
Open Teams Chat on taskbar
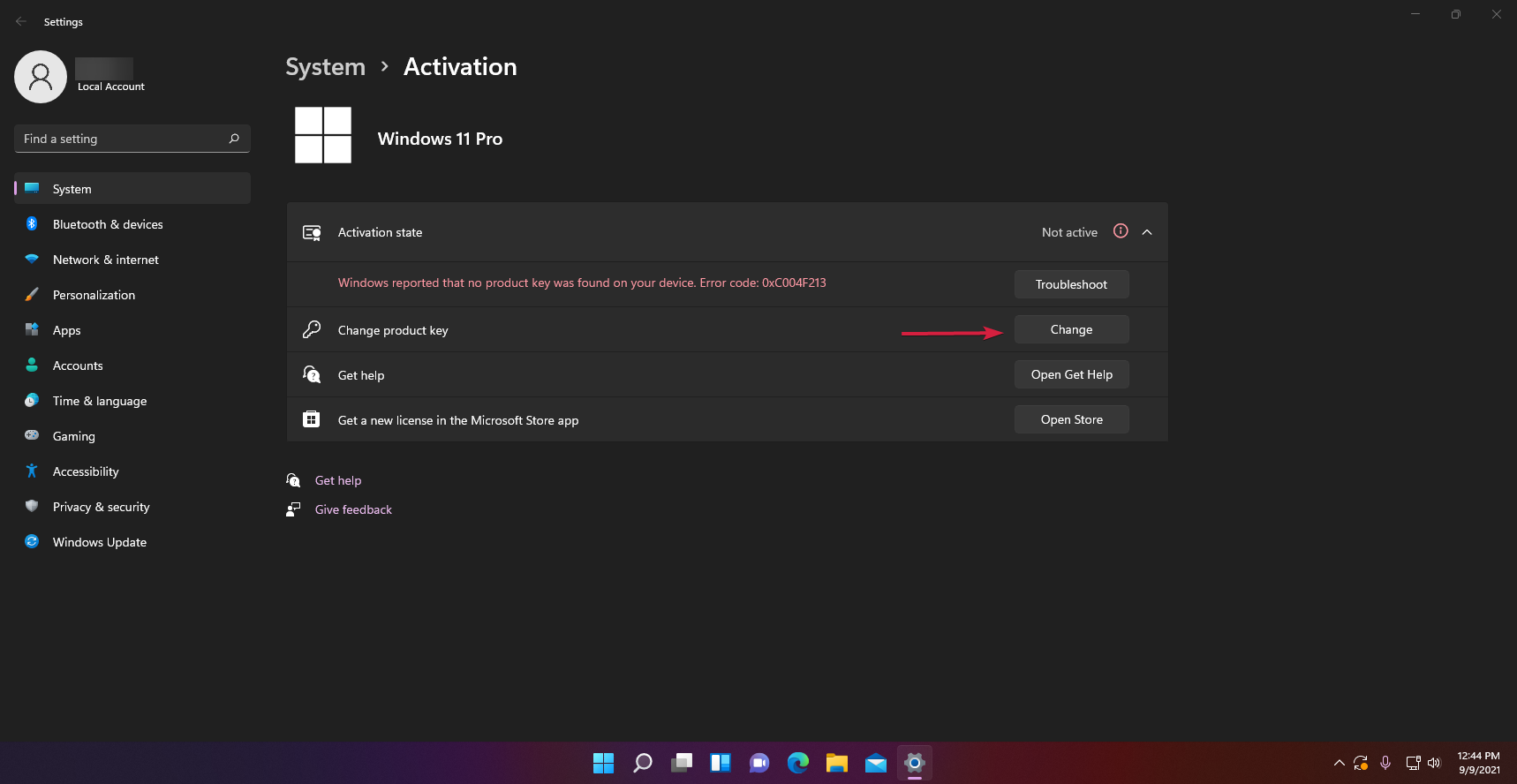759,763
